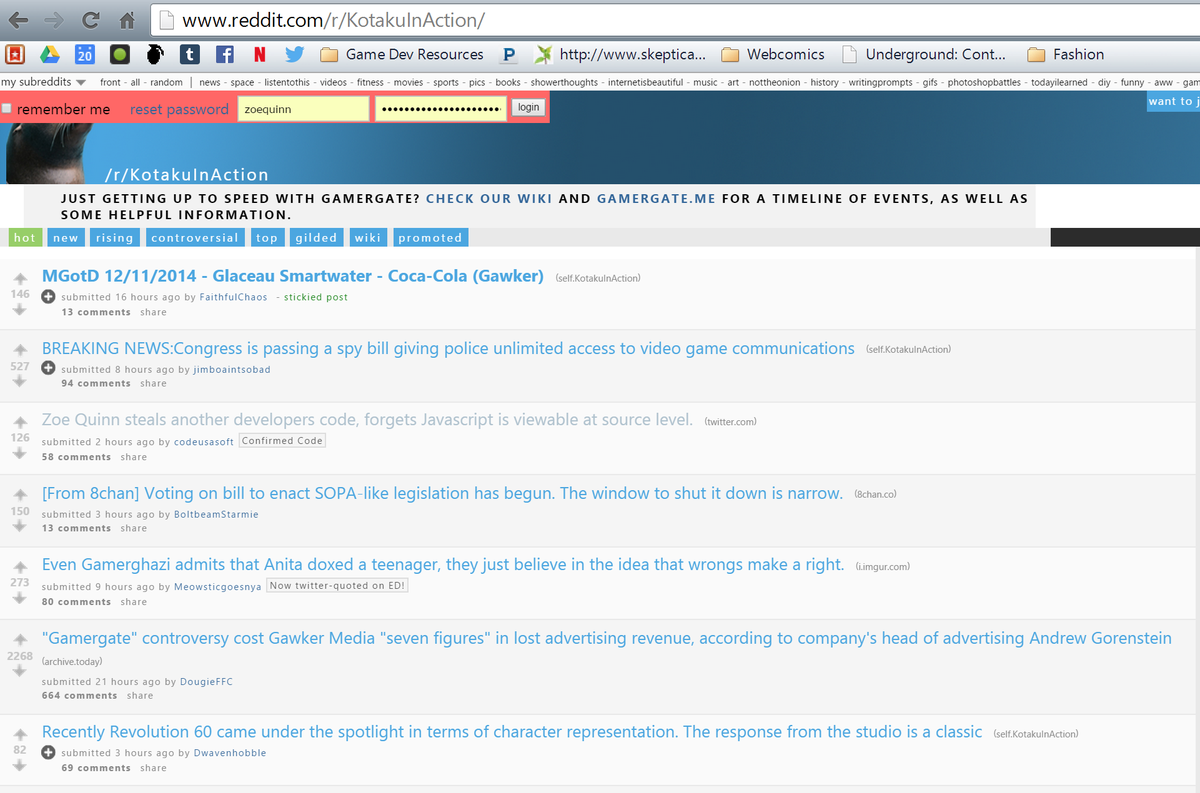
Task: Open the 94 comments link
Action: coord(96,384)
